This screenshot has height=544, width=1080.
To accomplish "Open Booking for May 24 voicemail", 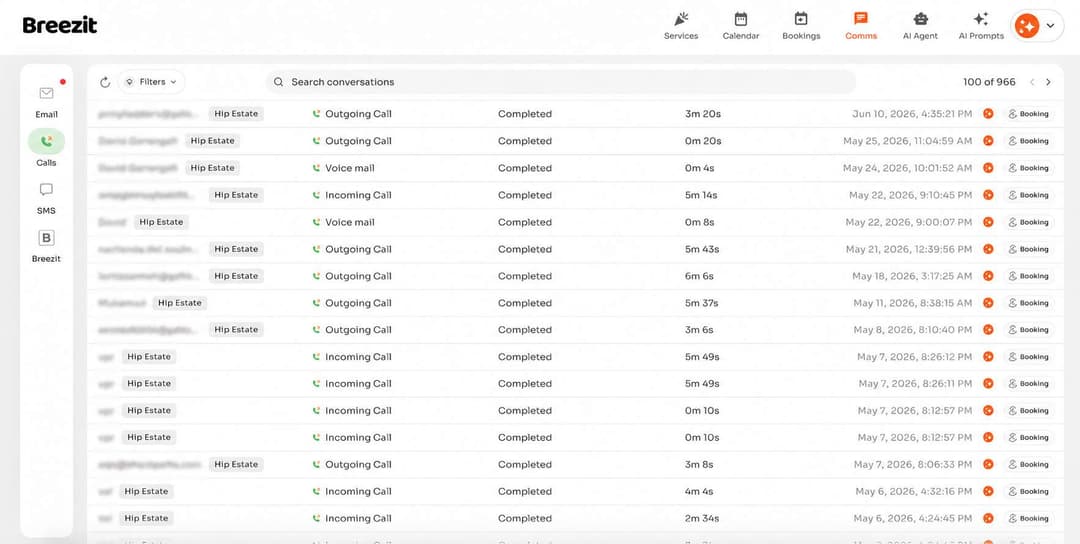I will pyautogui.click(x=1028, y=168).
